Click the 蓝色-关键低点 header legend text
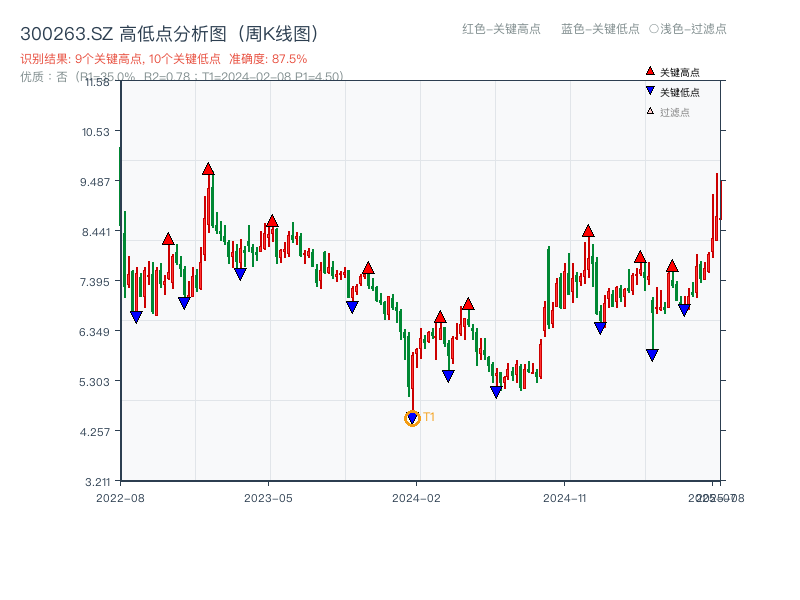 pyautogui.click(x=600, y=29)
